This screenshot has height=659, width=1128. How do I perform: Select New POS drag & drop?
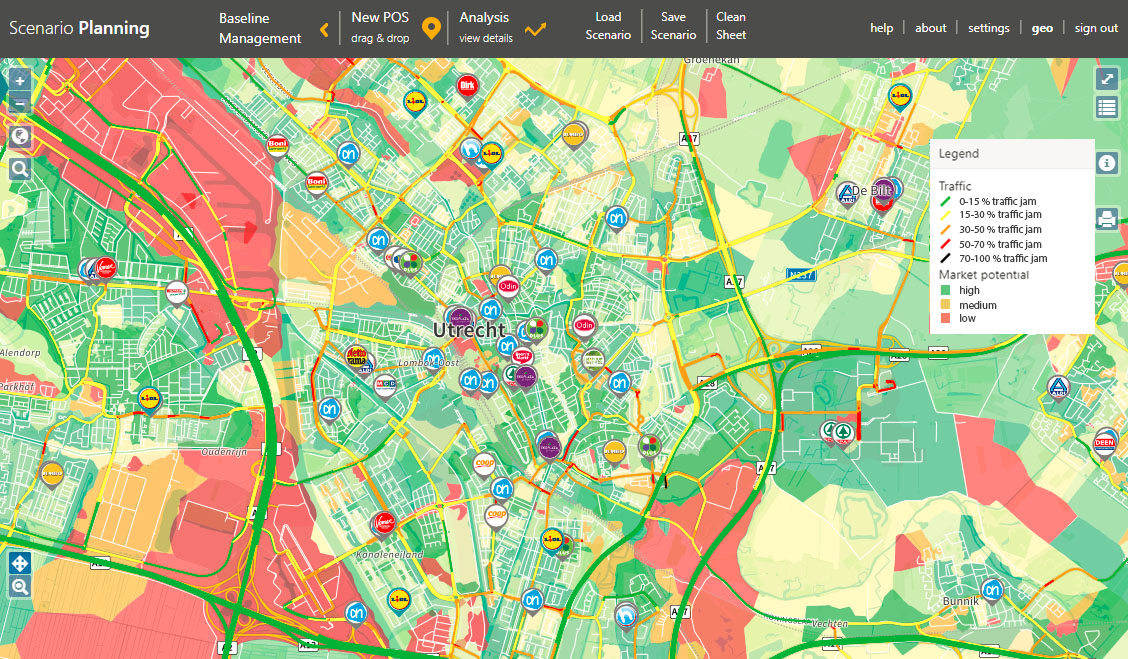tap(380, 27)
